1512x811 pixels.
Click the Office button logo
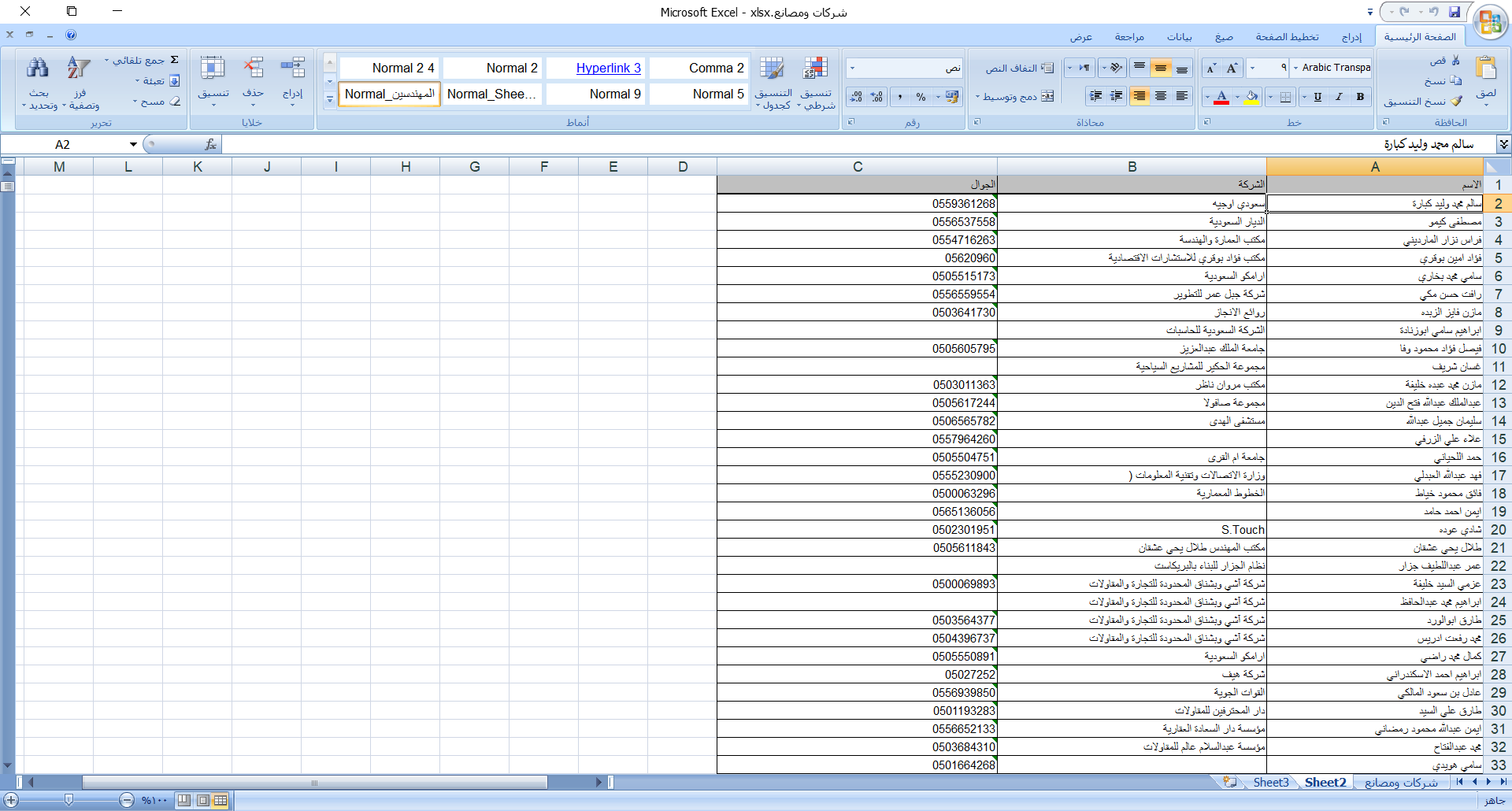[x=1489, y=21]
